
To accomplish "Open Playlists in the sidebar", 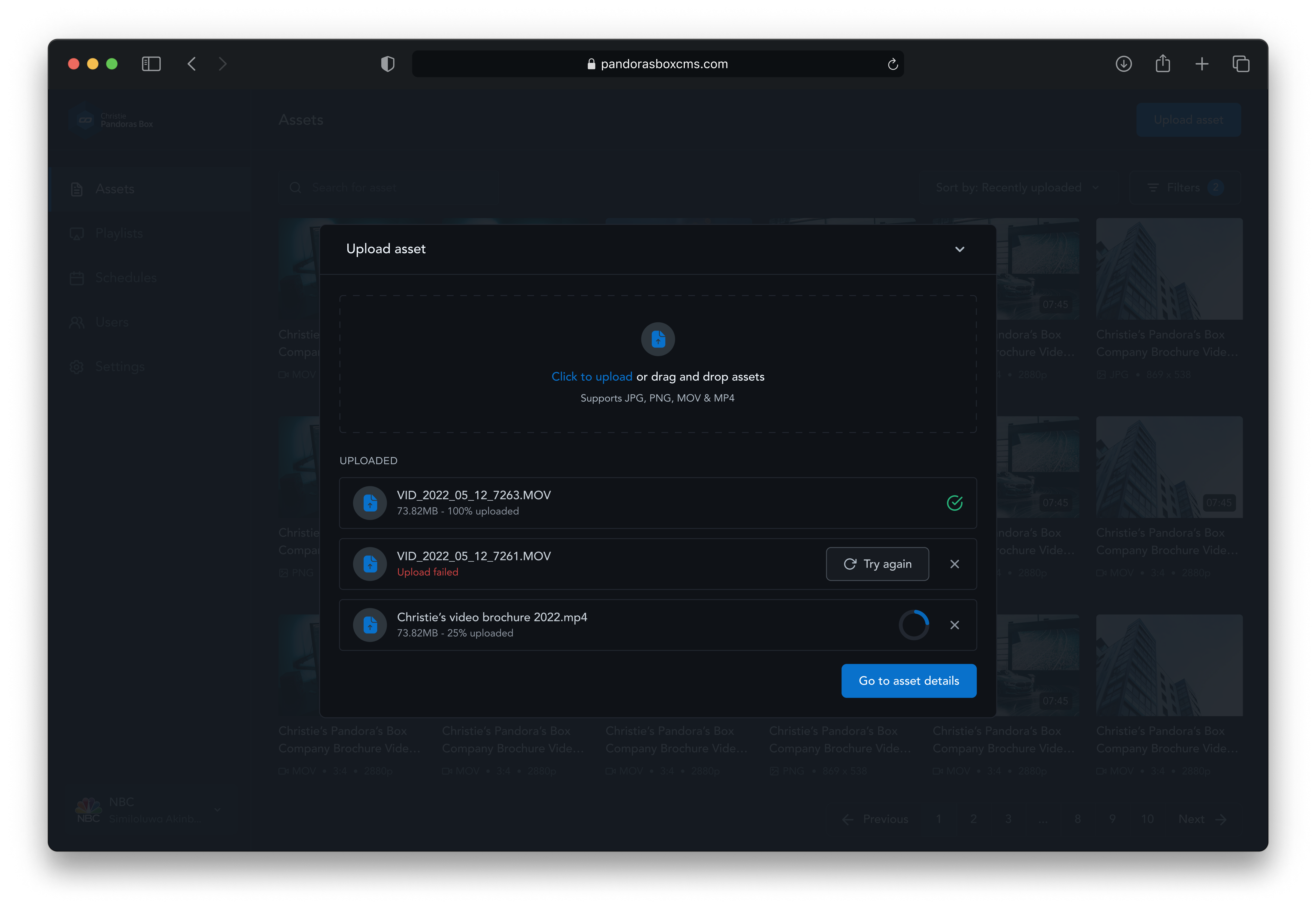I will pyautogui.click(x=119, y=233).
